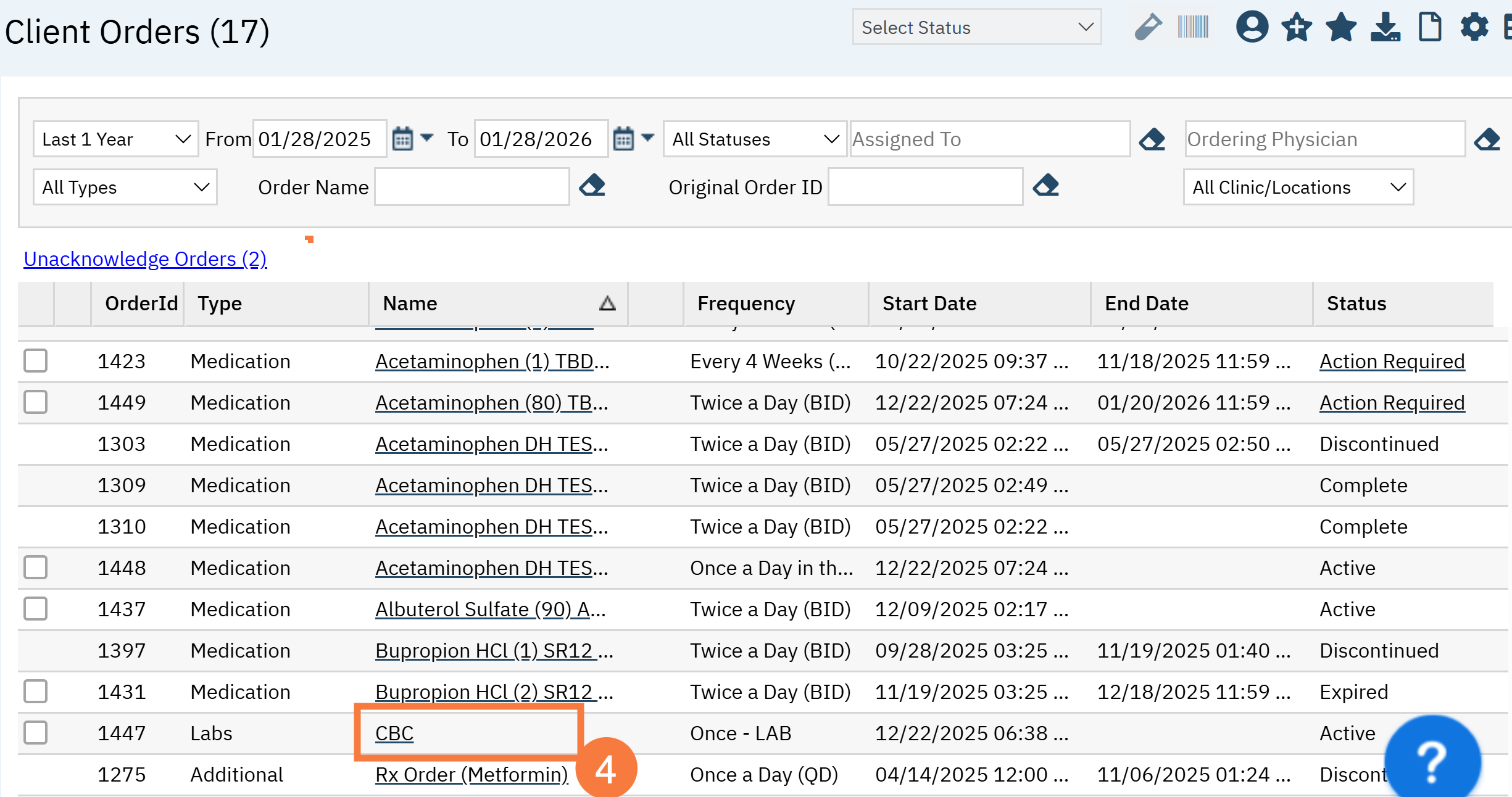Clear the Assigned To field with eraser
Image resolution: width=1512 pixels, height=797 pixels.
pyautogui.click(x=1152, y=139)
